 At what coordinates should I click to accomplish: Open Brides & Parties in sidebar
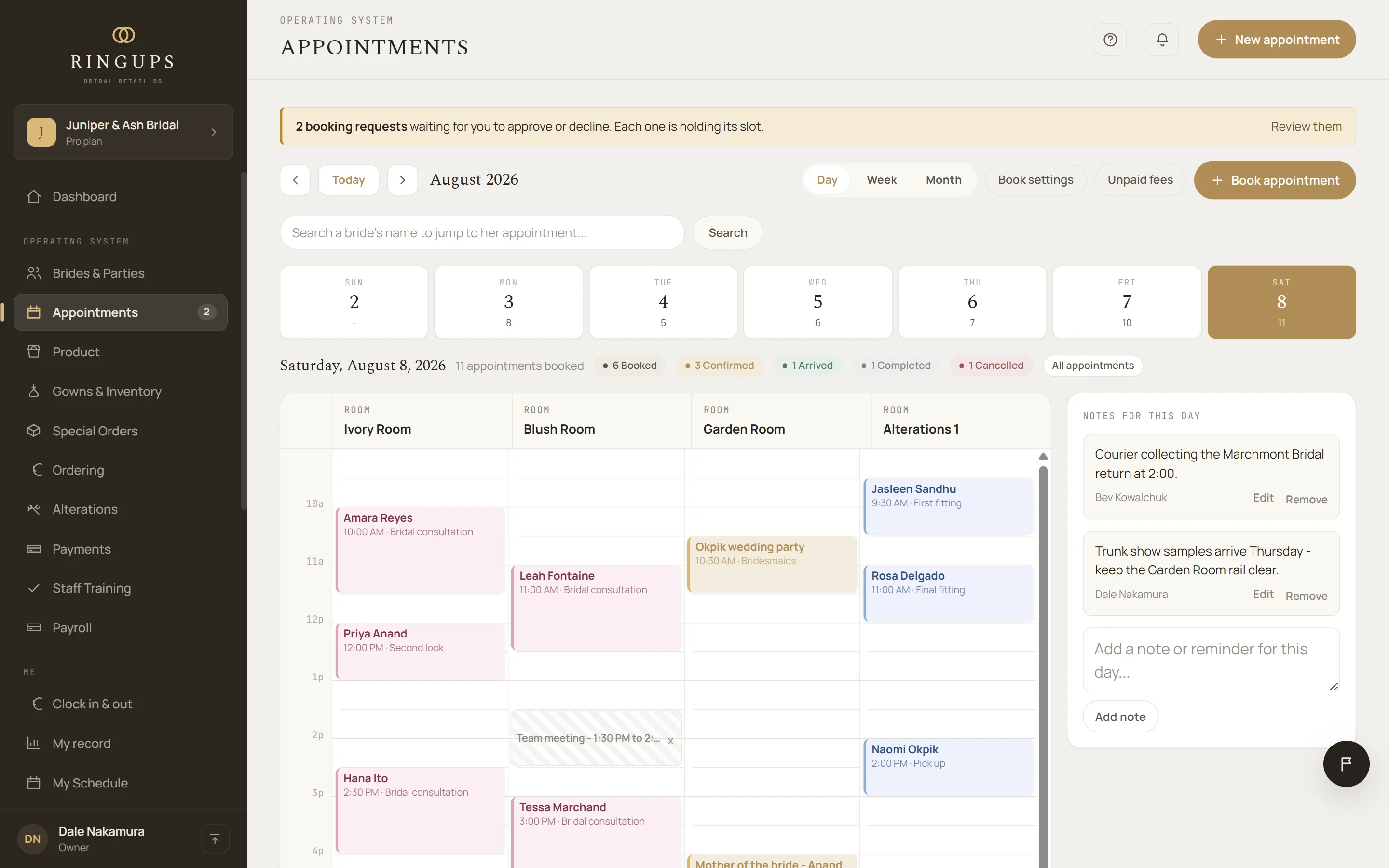pos(121,273)
